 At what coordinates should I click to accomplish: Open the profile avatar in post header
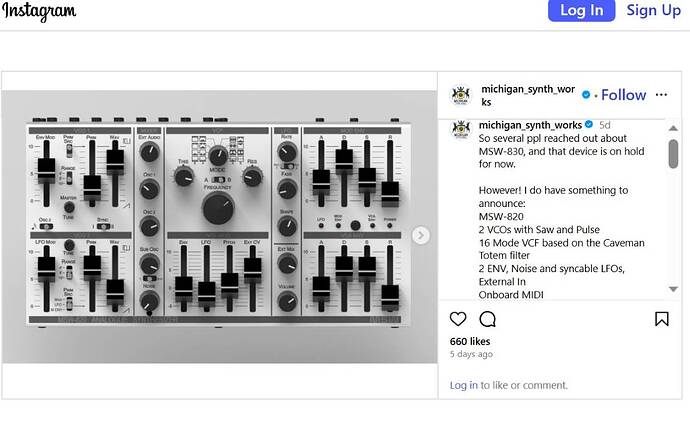click(x=461, y=95)
